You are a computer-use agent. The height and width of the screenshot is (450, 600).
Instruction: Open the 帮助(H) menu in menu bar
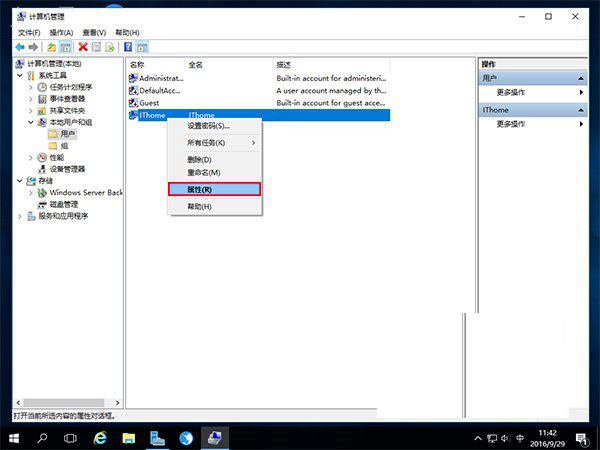tap(127, 33)
